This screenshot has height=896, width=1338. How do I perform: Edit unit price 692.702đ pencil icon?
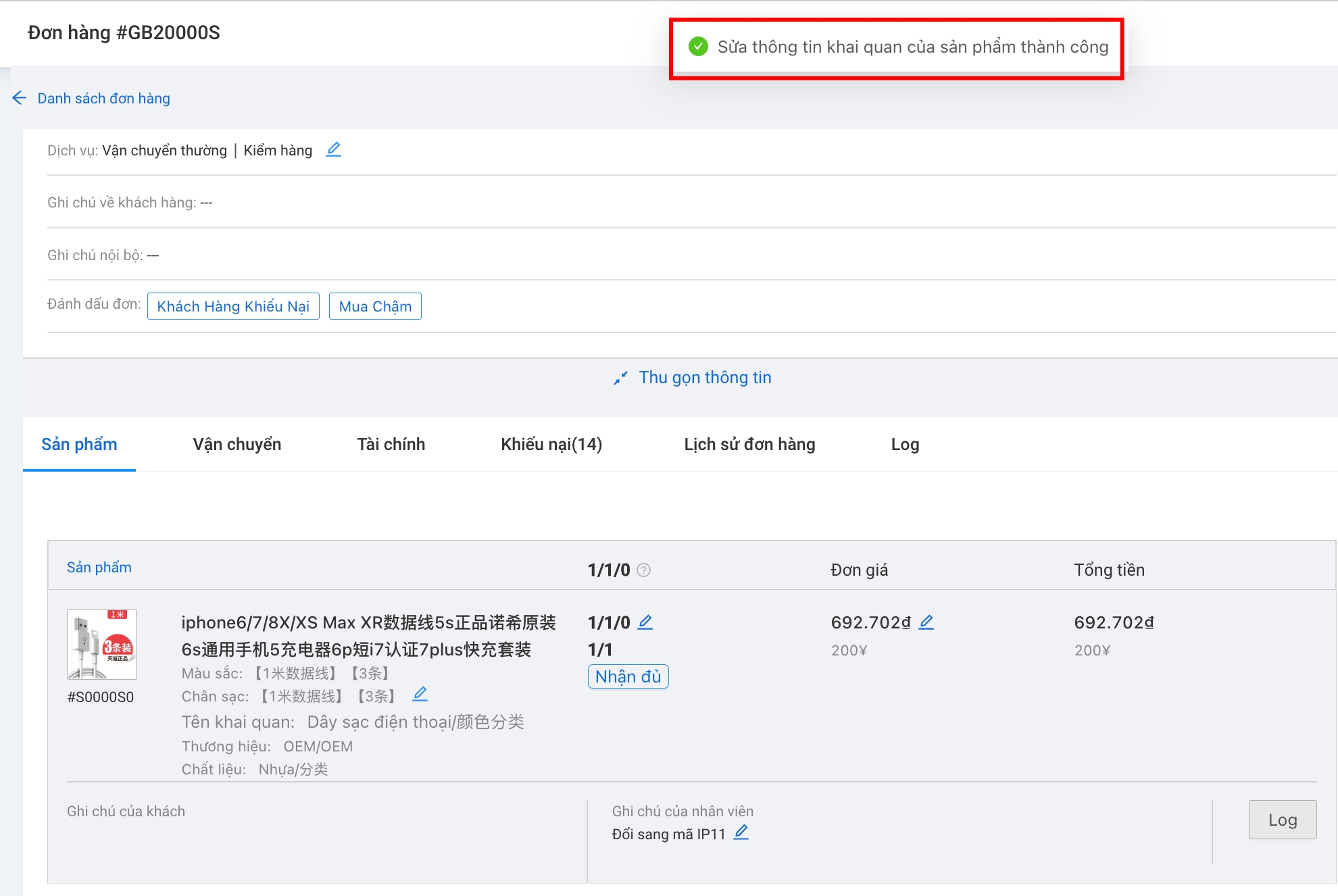click(926, 622)
